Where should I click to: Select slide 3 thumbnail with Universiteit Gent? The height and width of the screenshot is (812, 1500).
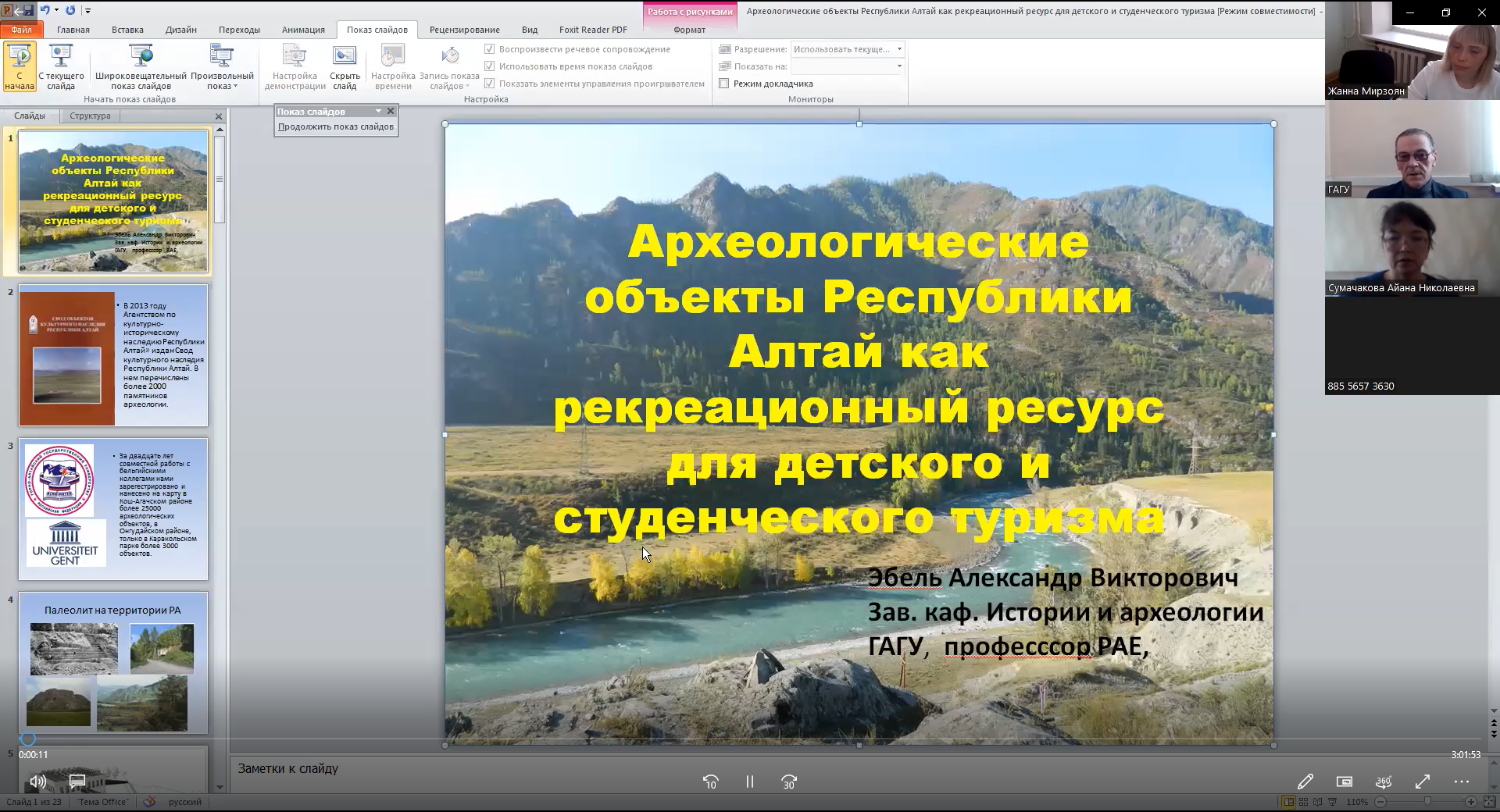click(113, 509)
